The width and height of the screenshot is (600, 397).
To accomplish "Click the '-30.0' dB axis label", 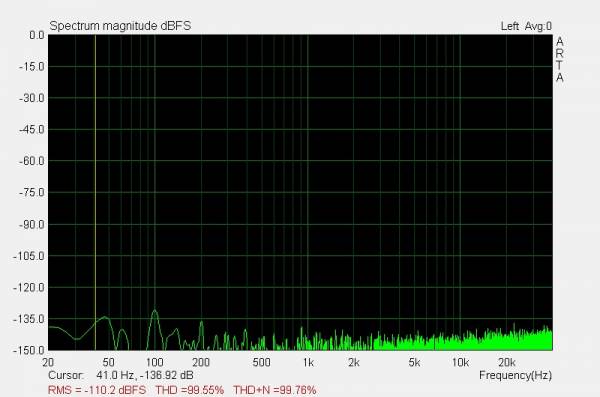I will click(31, 98).
